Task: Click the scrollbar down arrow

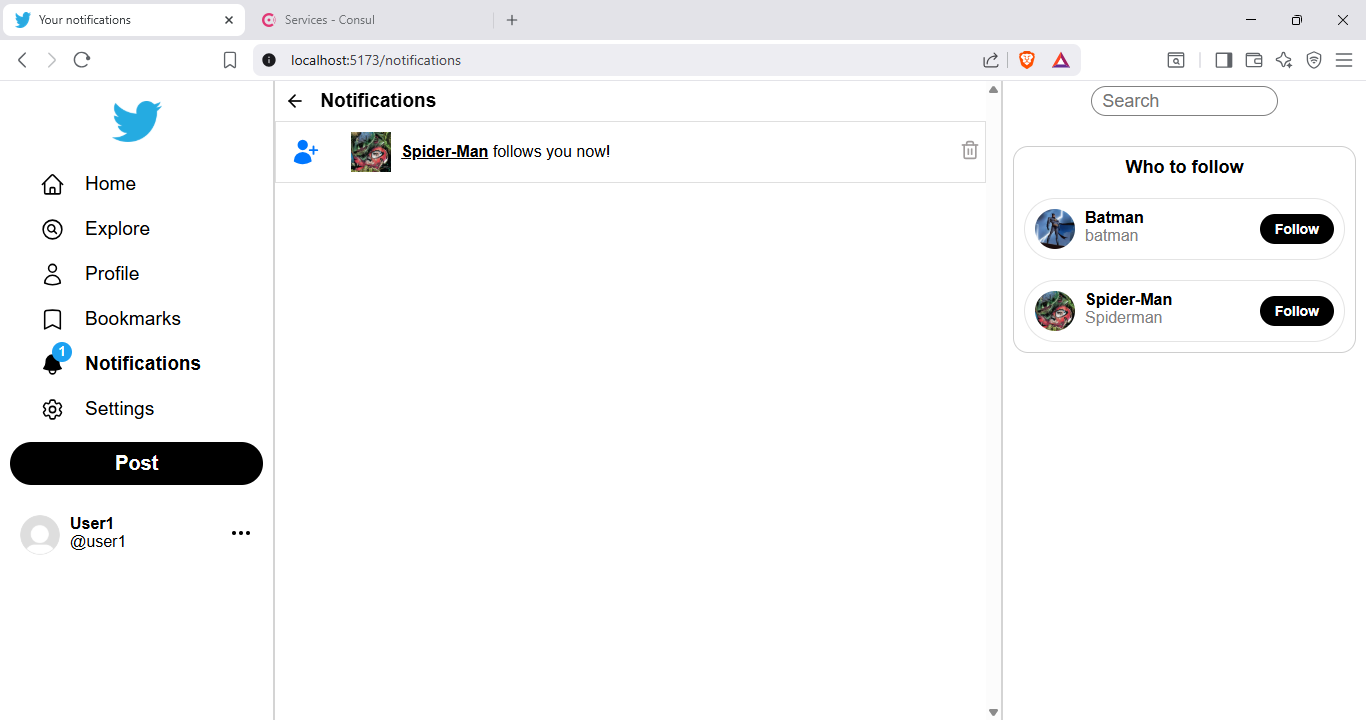Action: 993,712
